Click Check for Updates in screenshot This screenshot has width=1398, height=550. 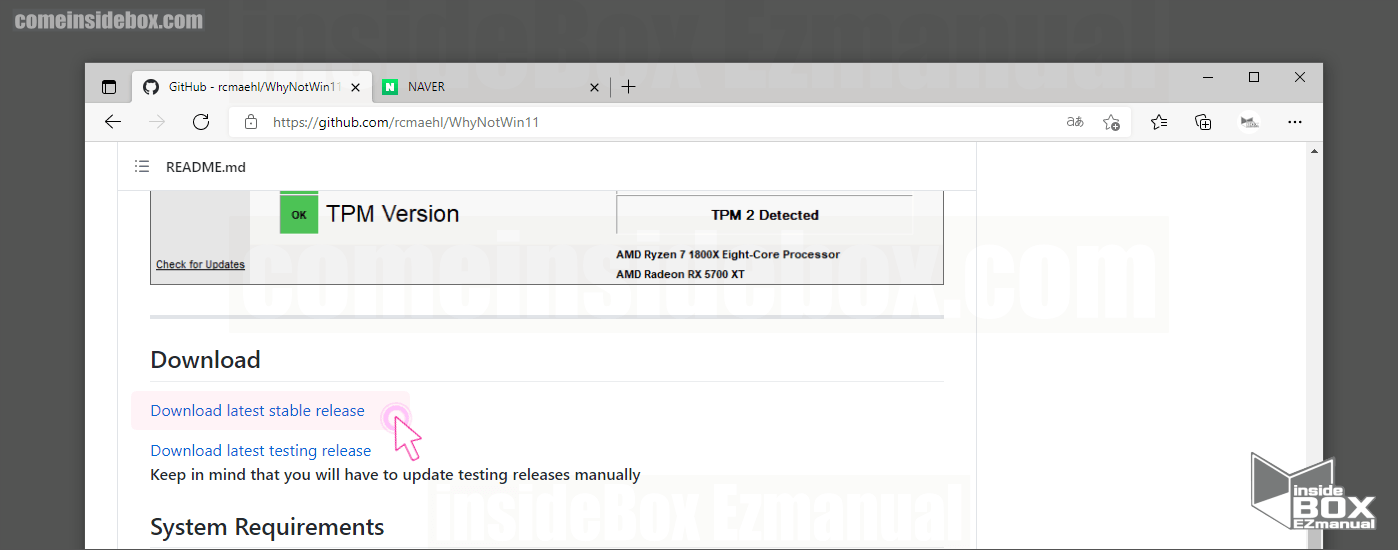pyautogui.click(x=200, y=265)
